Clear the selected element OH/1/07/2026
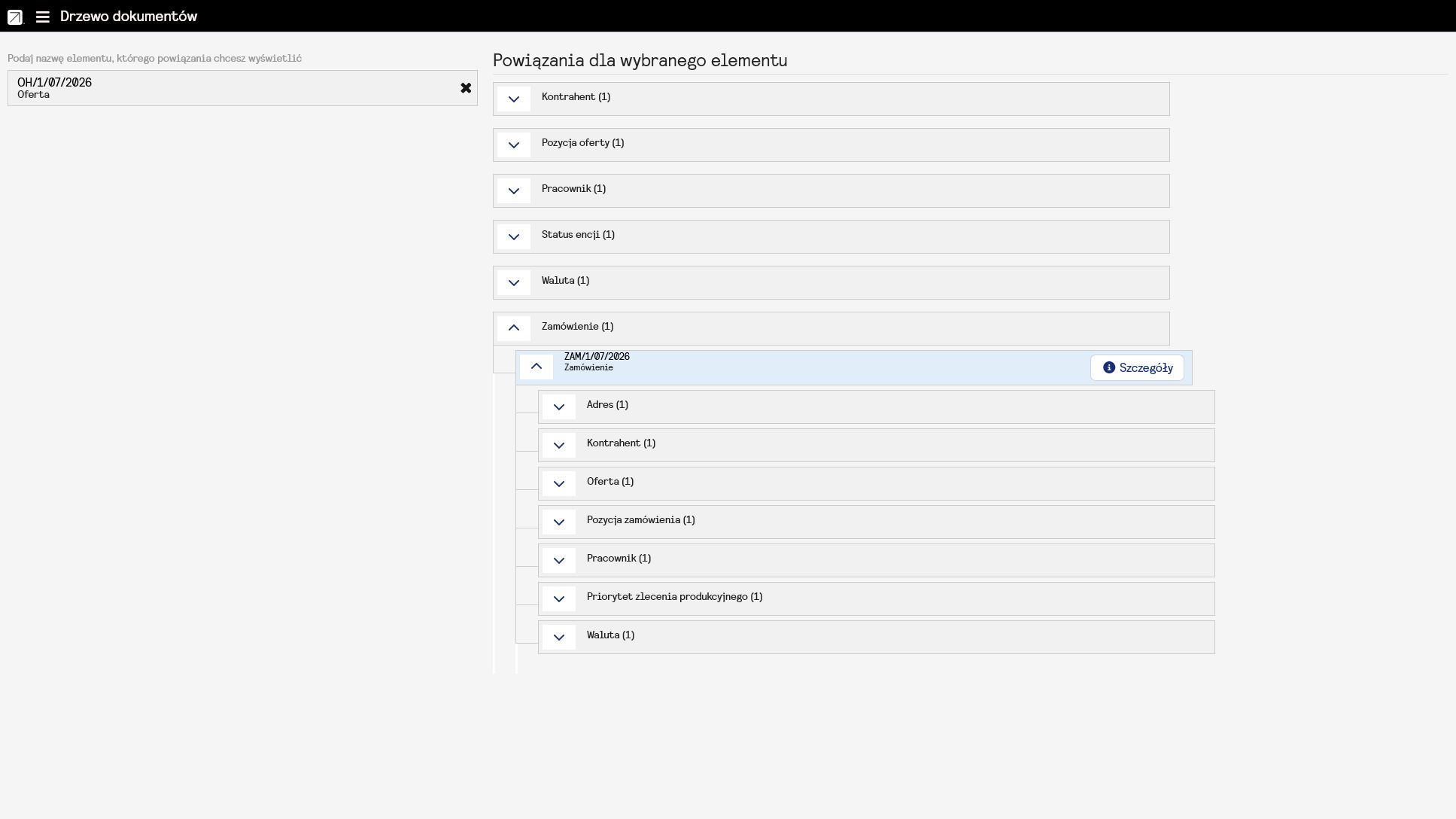Image resolution: width=1456 pixels, height=819 pixels. (x=466, y=88)
